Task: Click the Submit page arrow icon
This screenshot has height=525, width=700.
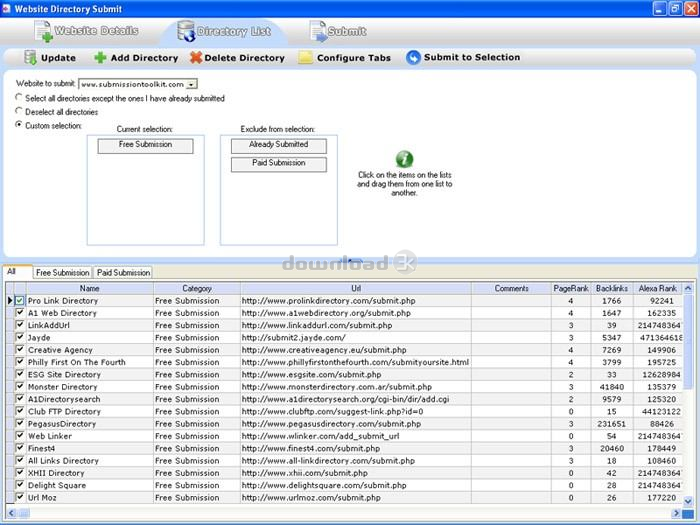Action: click(x=318, y=31)
